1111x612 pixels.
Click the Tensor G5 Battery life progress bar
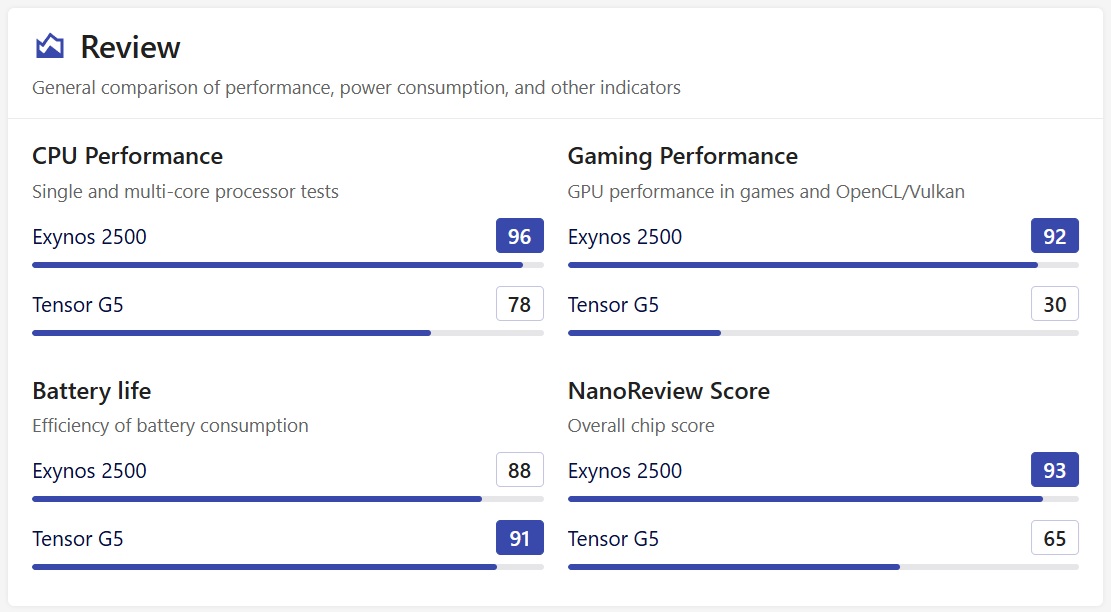click(x=287, y=567)
